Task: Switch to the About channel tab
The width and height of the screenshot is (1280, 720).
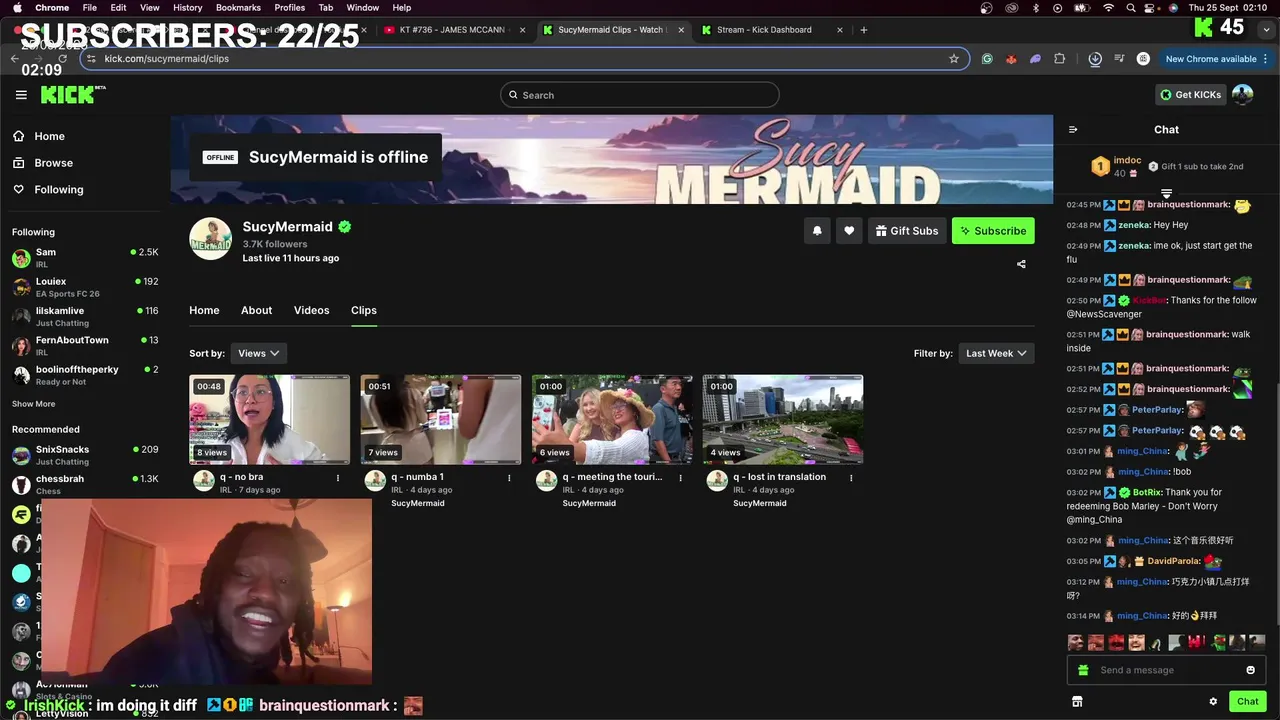Action: click(256, 310)
